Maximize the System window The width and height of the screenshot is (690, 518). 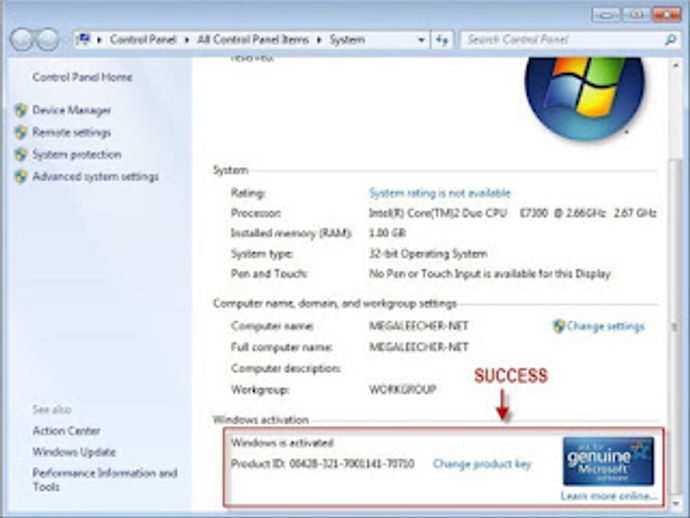636,15
